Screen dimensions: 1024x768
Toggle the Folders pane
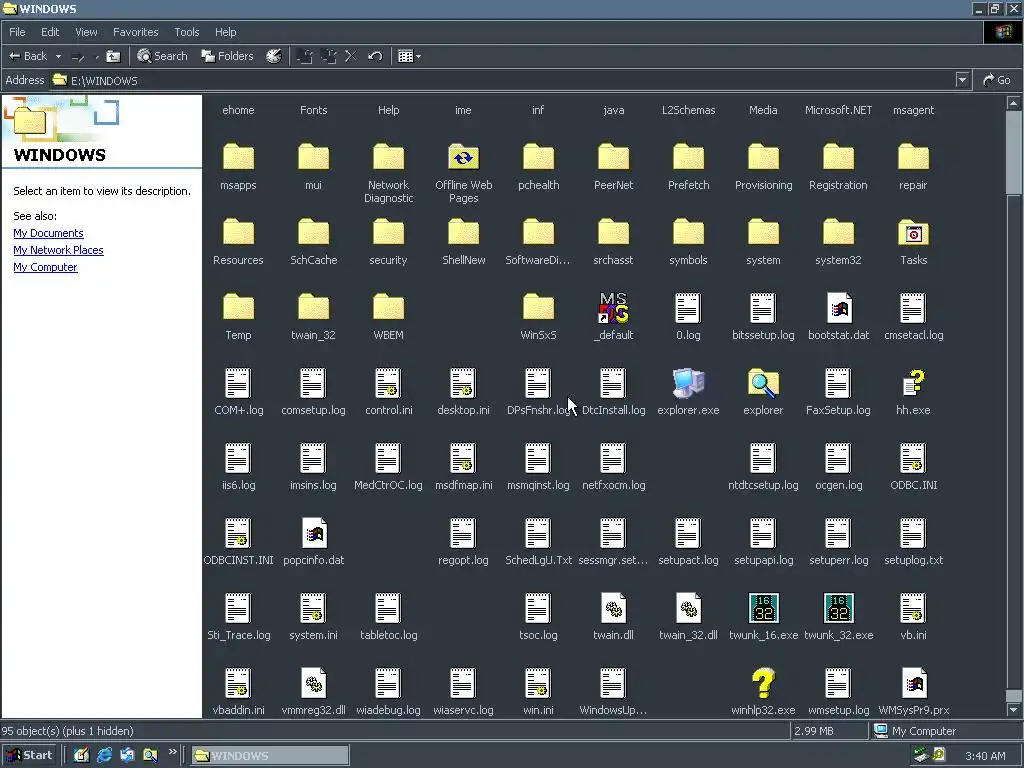227,56
